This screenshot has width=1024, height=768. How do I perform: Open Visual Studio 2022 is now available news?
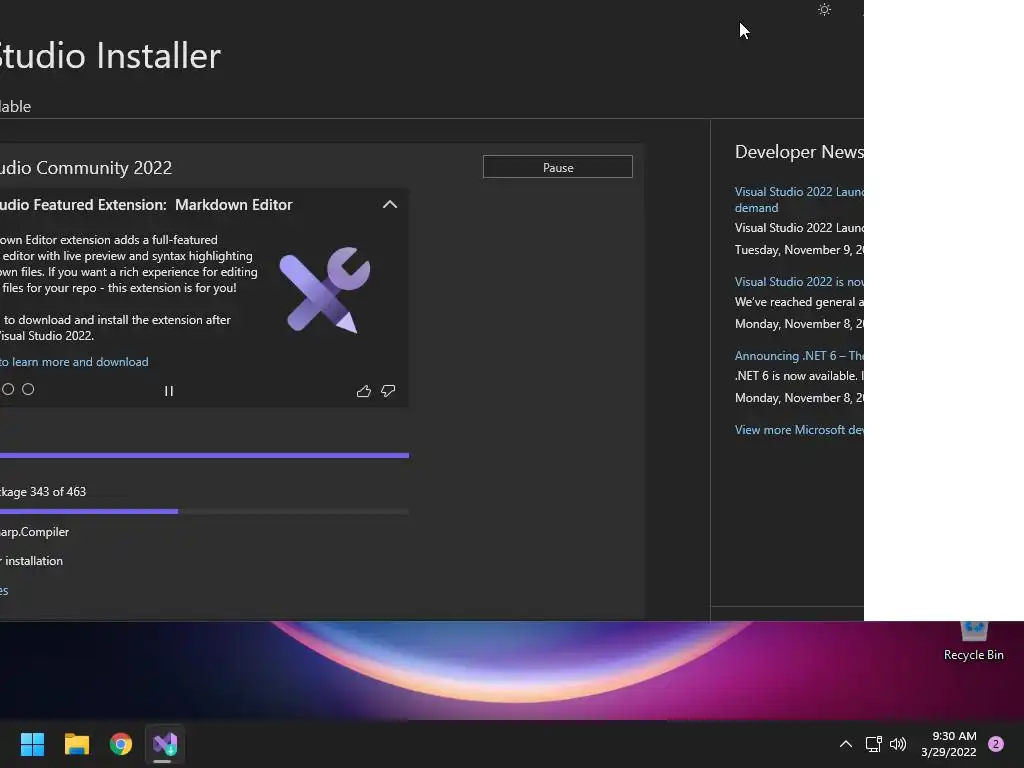click(x=799, y=281)
